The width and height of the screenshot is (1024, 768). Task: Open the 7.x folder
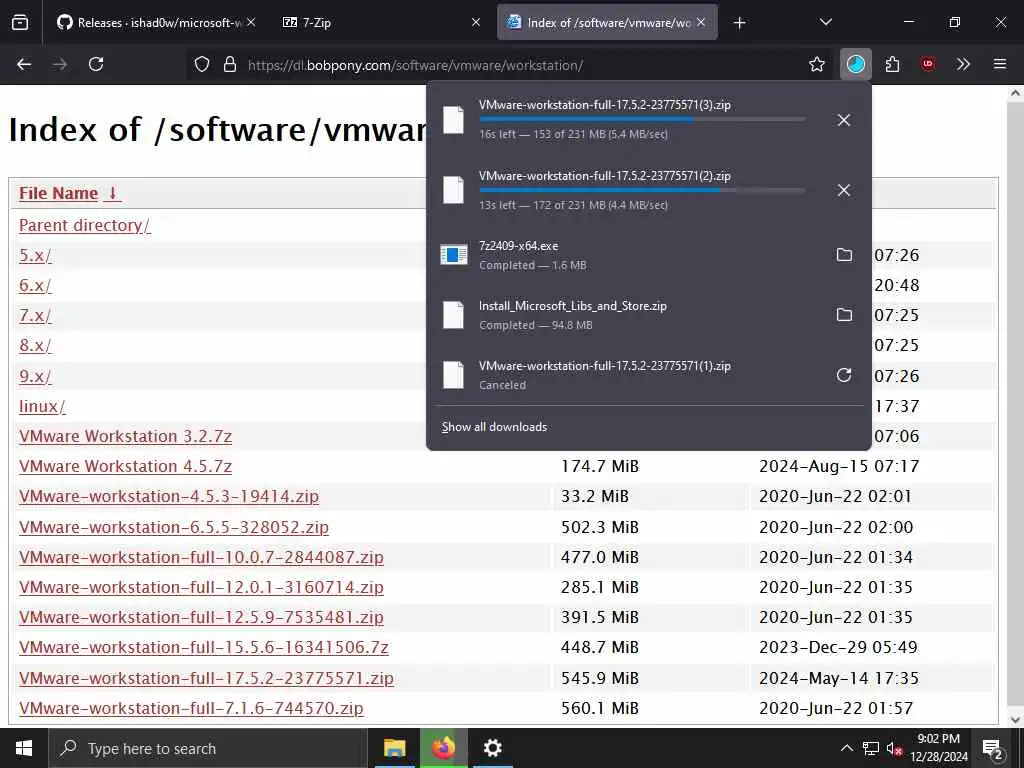point(35,315)
